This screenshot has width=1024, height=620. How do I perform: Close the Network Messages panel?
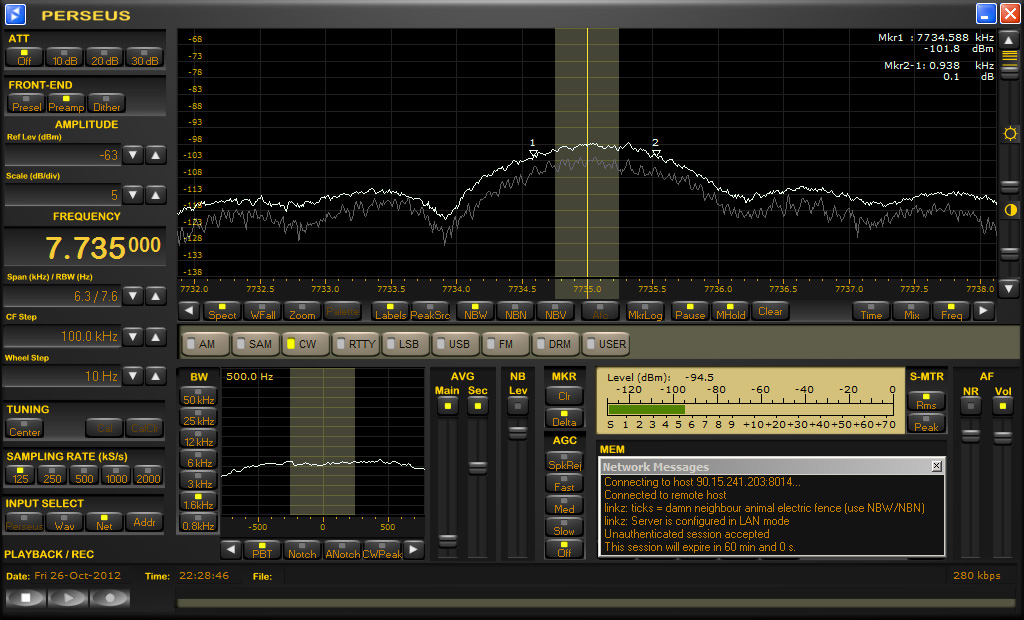pos(936,466)
